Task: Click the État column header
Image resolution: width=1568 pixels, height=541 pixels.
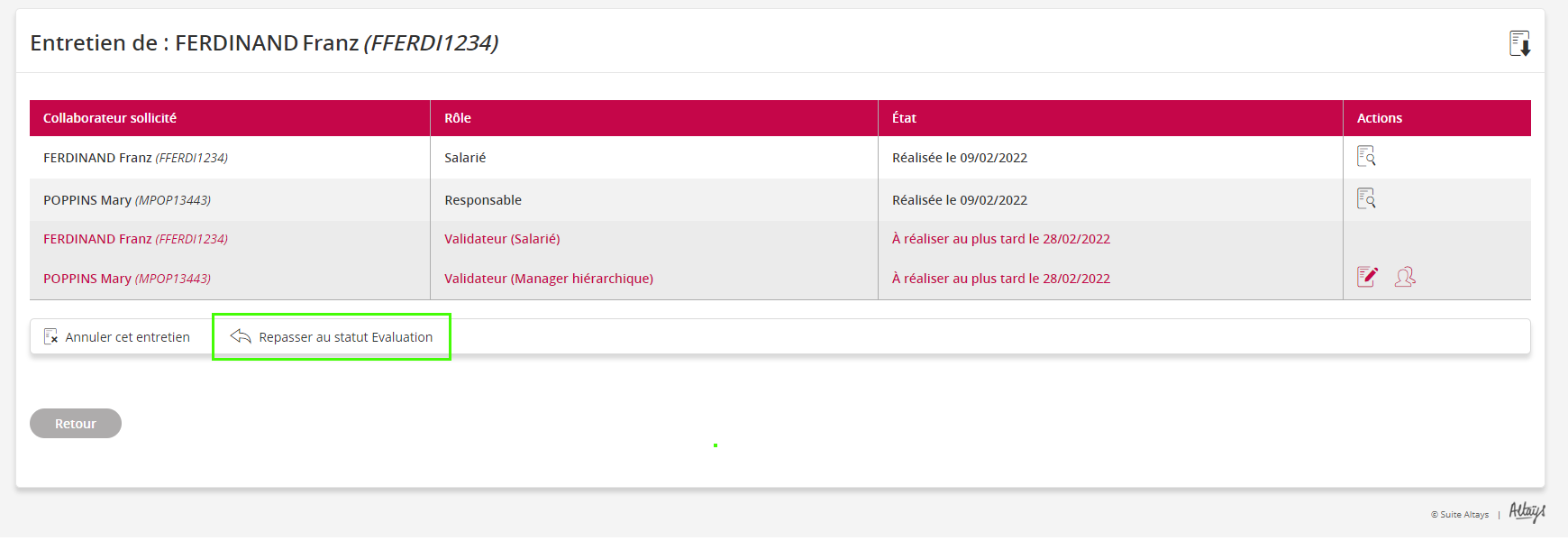Action: coord(904,118)
